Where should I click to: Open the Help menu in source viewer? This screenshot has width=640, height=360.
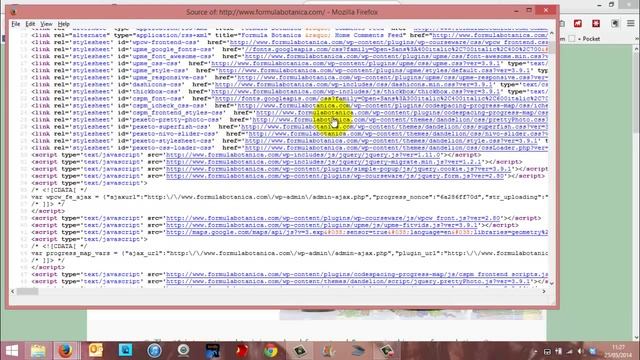coord(64,24)
